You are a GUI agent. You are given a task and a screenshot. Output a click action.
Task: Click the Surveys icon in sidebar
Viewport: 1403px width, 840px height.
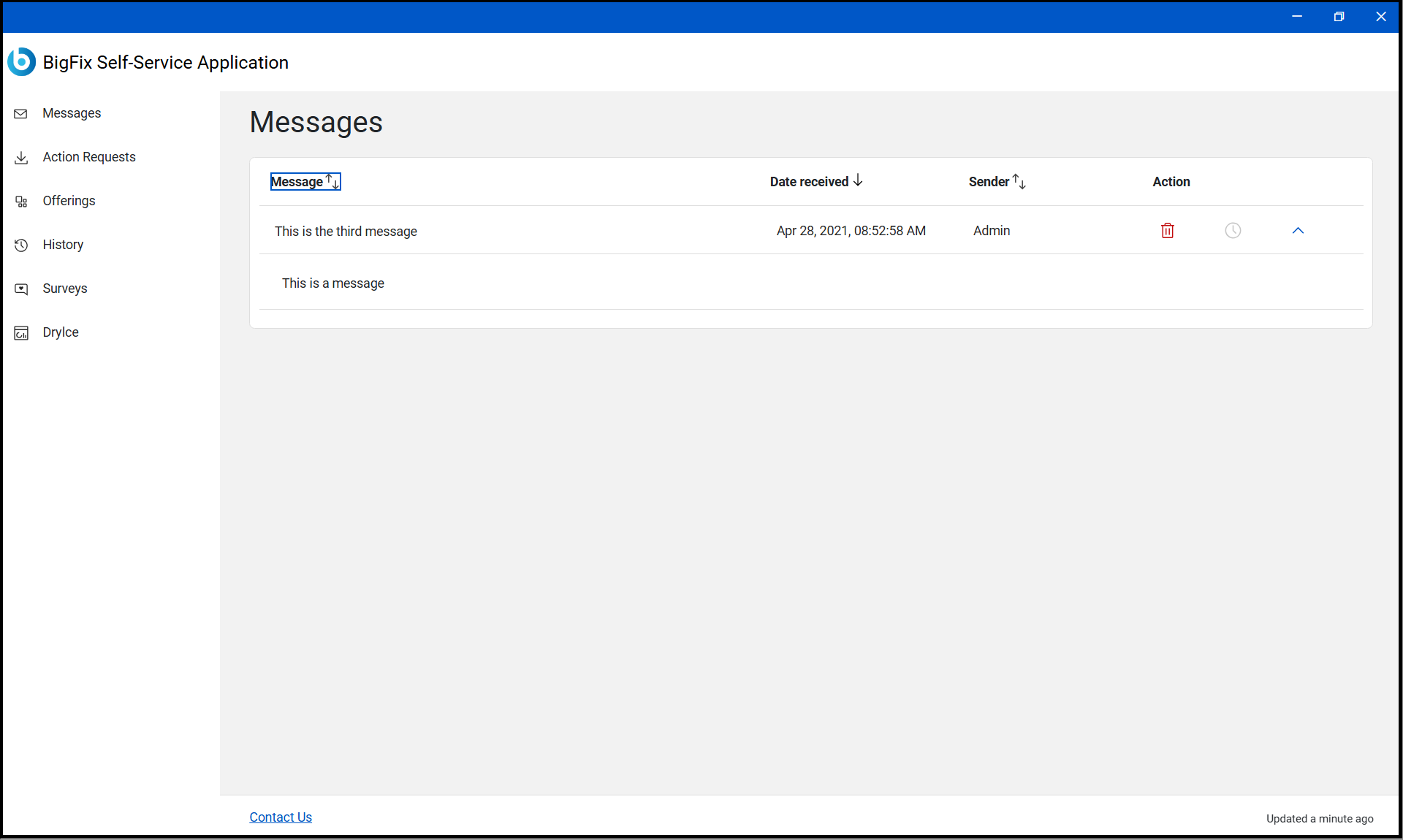coord(21,289)
